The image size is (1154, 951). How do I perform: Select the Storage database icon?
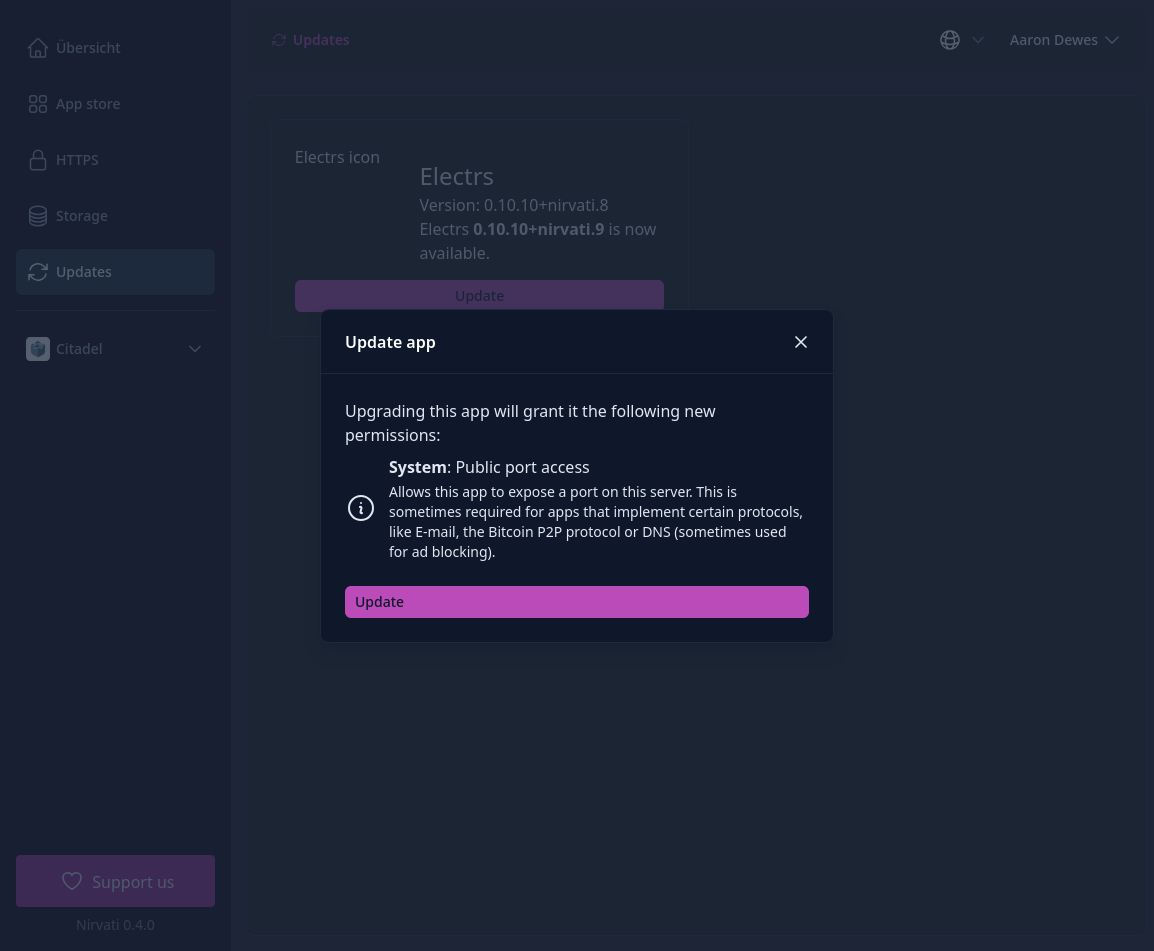(x=38, y=215)
